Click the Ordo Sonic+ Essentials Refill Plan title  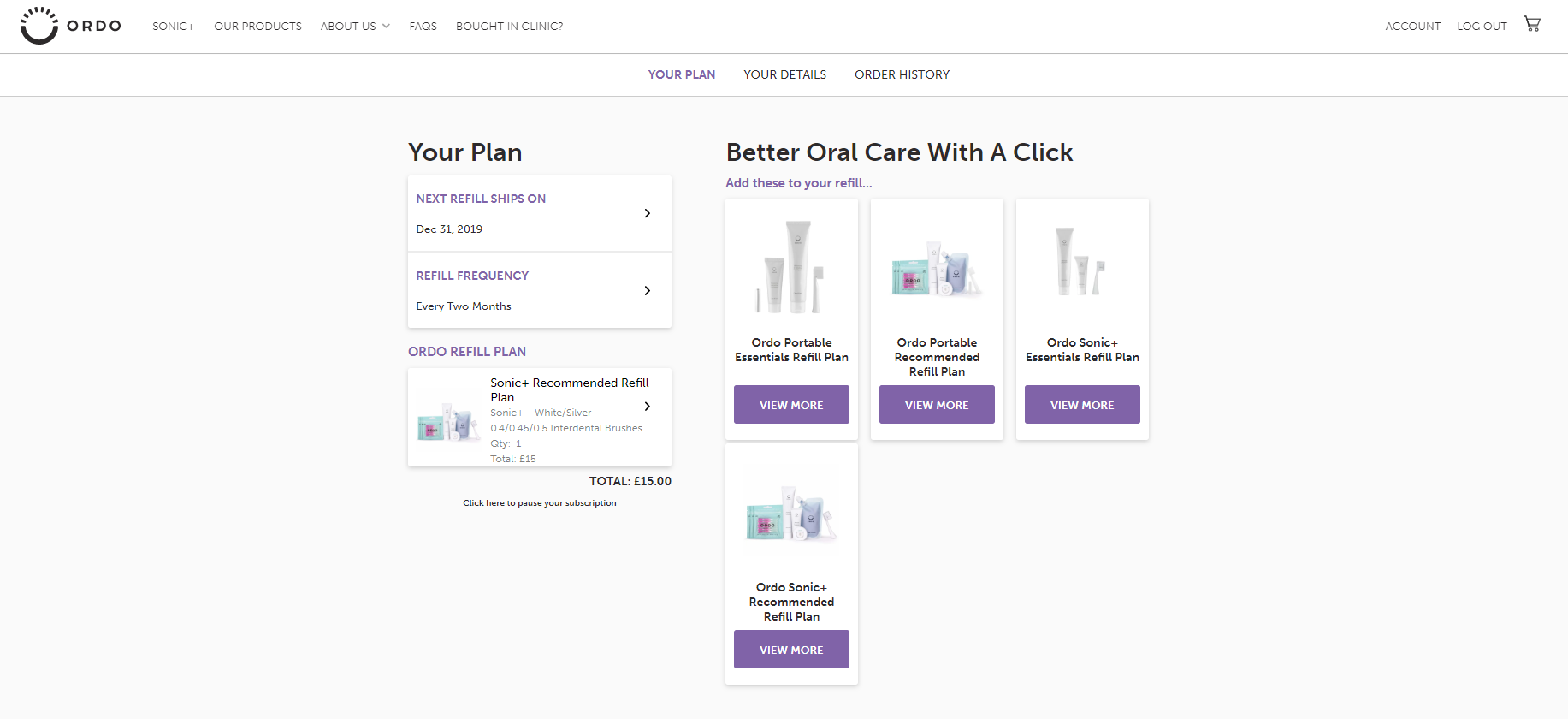click(1082, 350)
